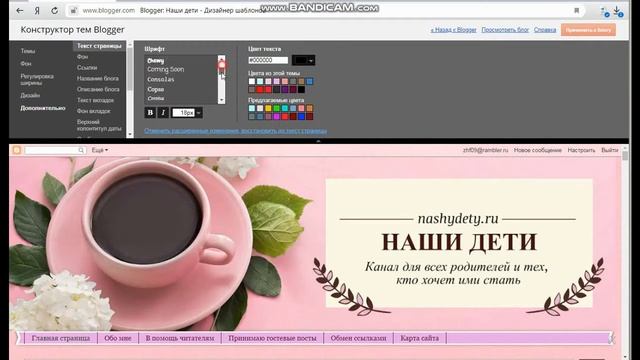This screenshot has width=640, height=360.
Task: Open the Обмен ссылками blog tab
Action: (x=358, y=338)
